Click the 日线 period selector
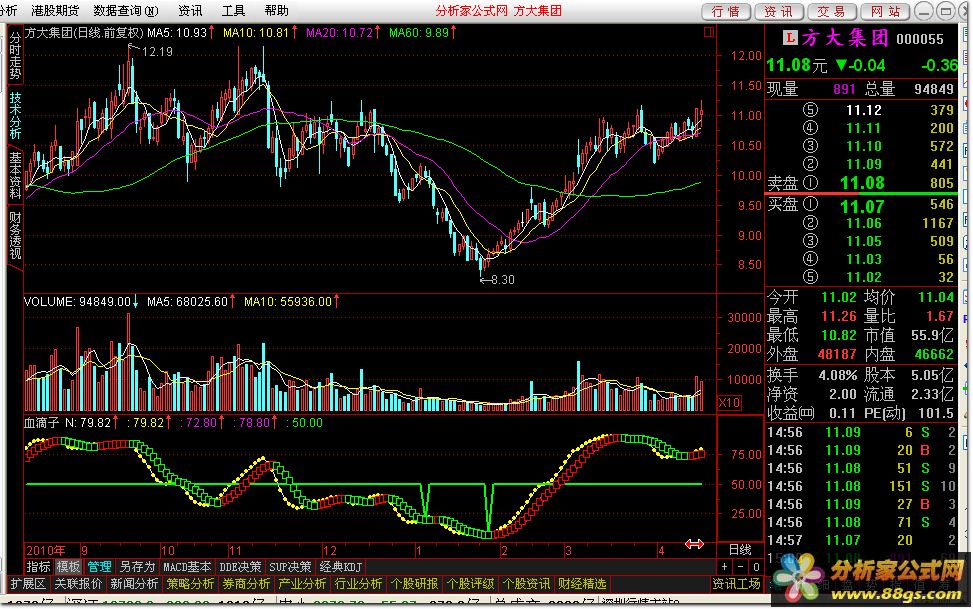973x609 pixels. pos(740,549)
